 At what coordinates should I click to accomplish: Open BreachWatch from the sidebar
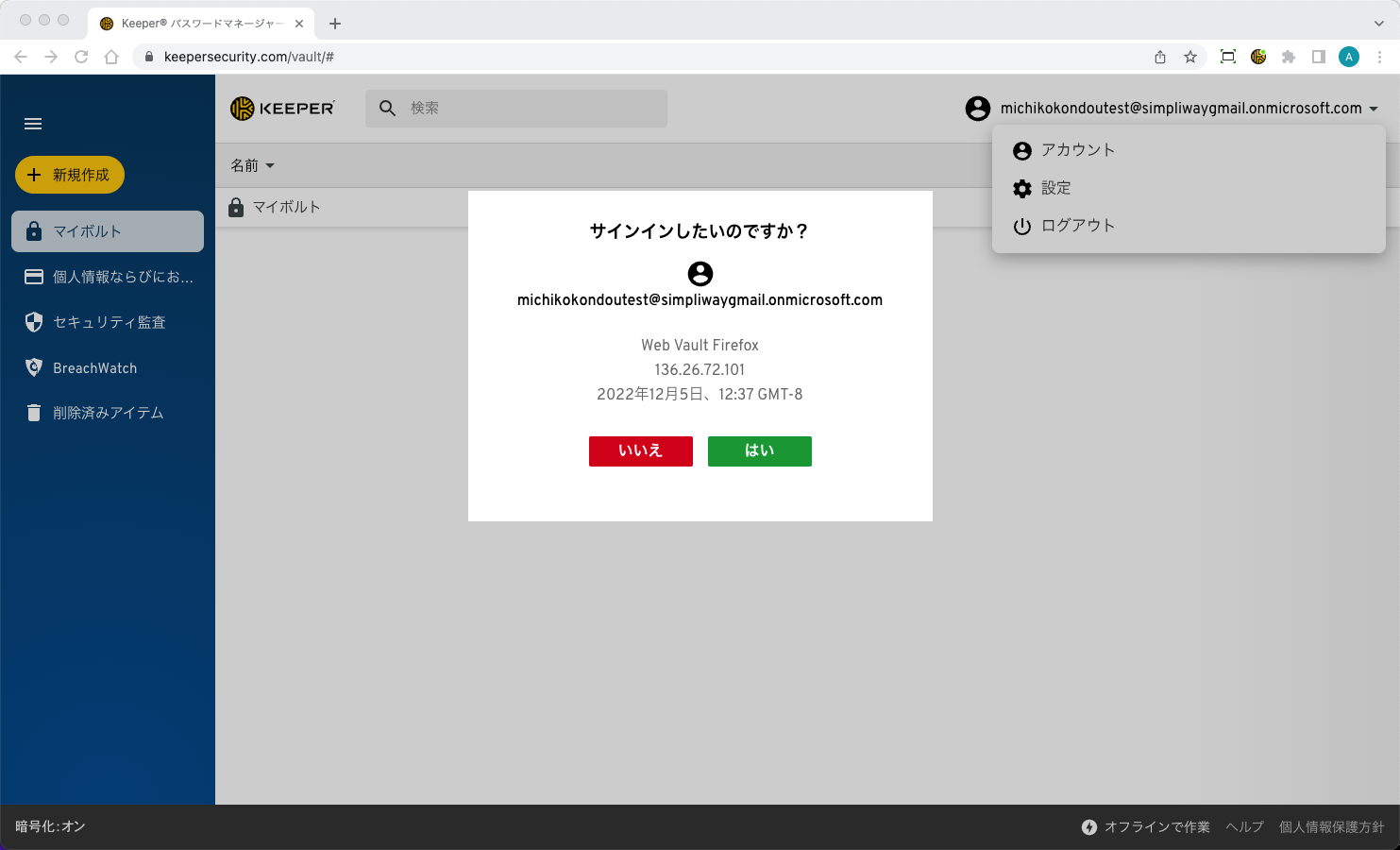tap(94, 368)
